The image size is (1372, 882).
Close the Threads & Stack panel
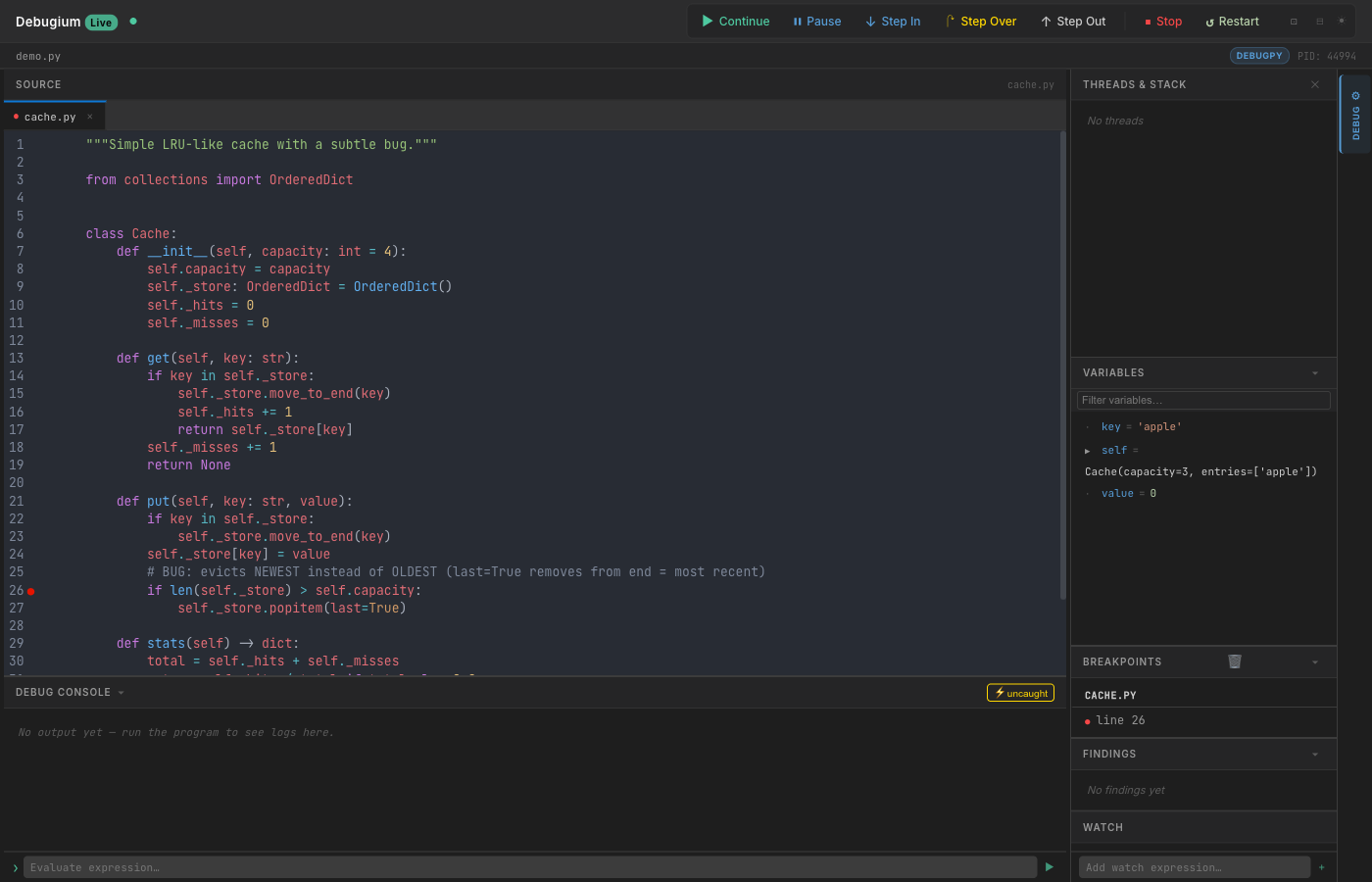1314,84
